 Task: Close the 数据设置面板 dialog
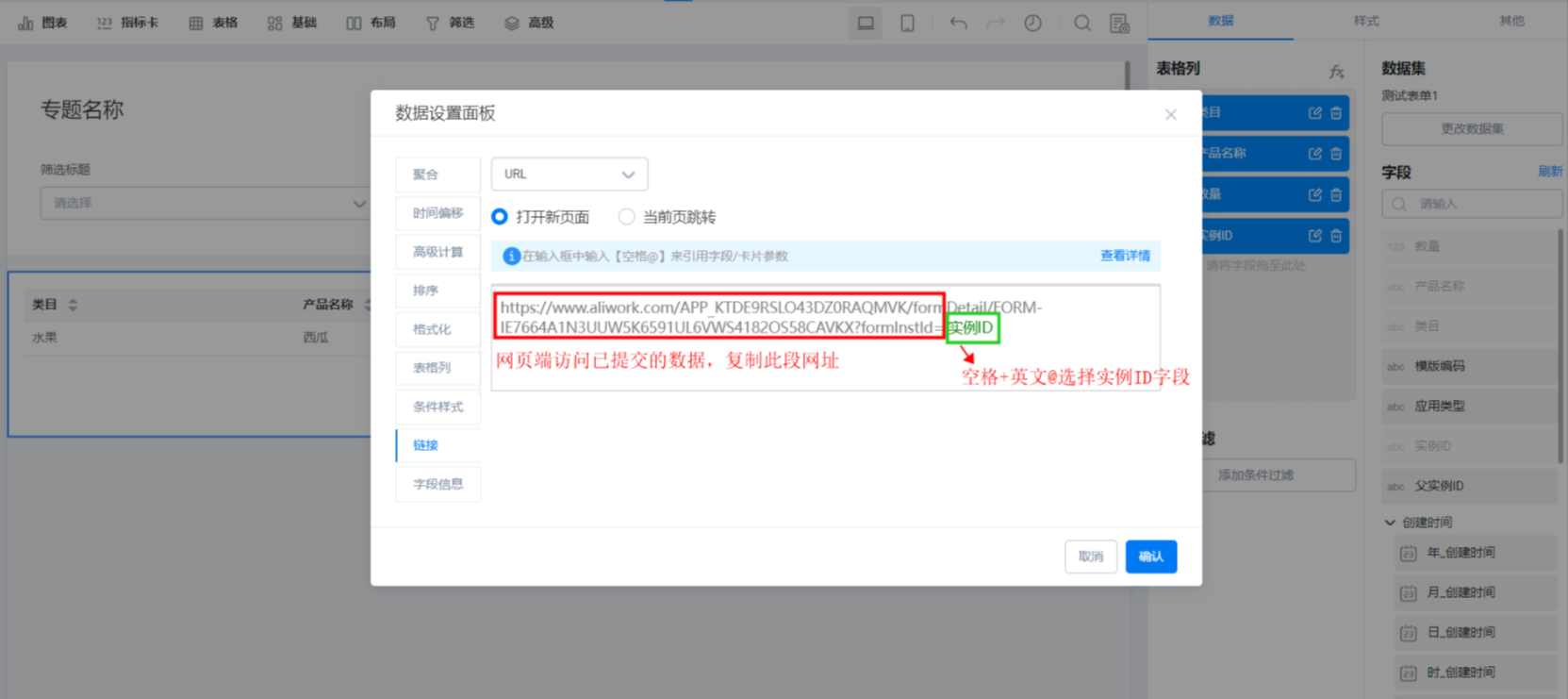pos(1171,114)
